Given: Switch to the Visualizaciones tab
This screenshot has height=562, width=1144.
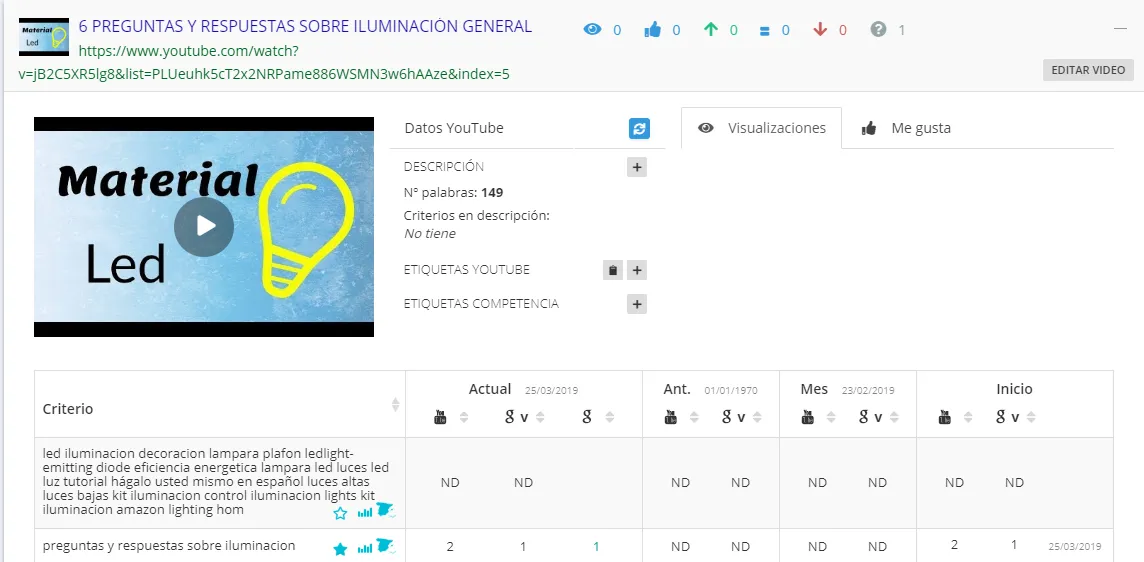Looking at the screenshot, I should (x=761, y=128).
